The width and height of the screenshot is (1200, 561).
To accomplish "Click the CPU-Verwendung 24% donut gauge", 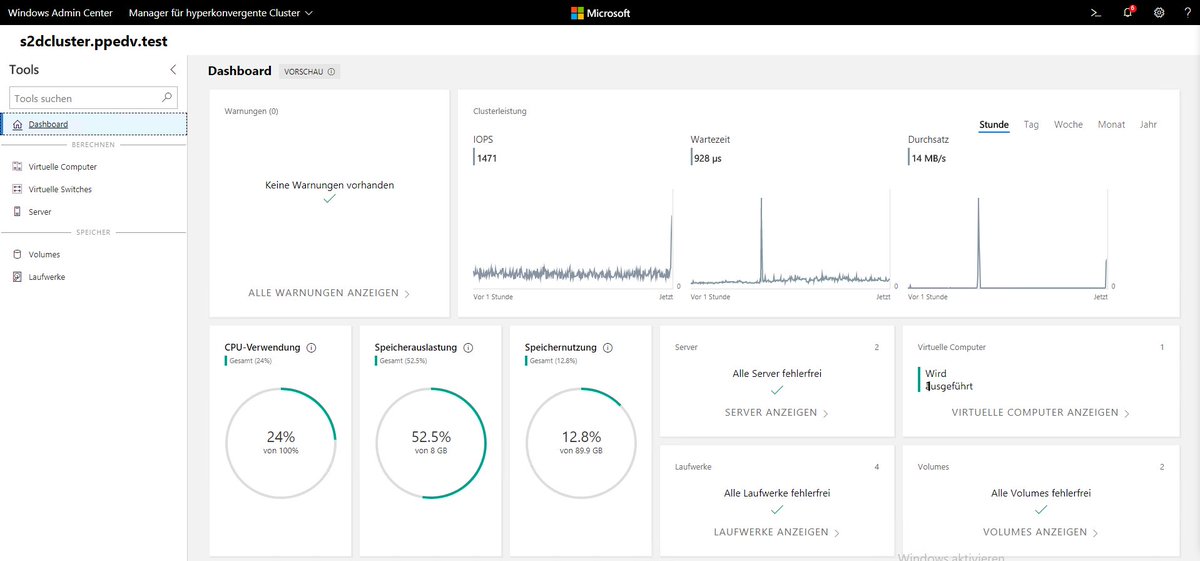I will pos(281,442).
